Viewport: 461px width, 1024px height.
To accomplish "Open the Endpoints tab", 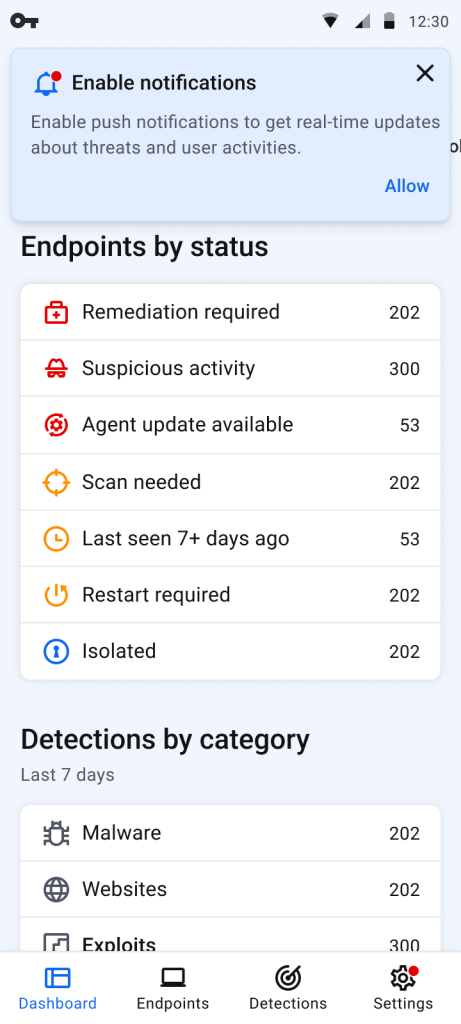I will 172,989.
